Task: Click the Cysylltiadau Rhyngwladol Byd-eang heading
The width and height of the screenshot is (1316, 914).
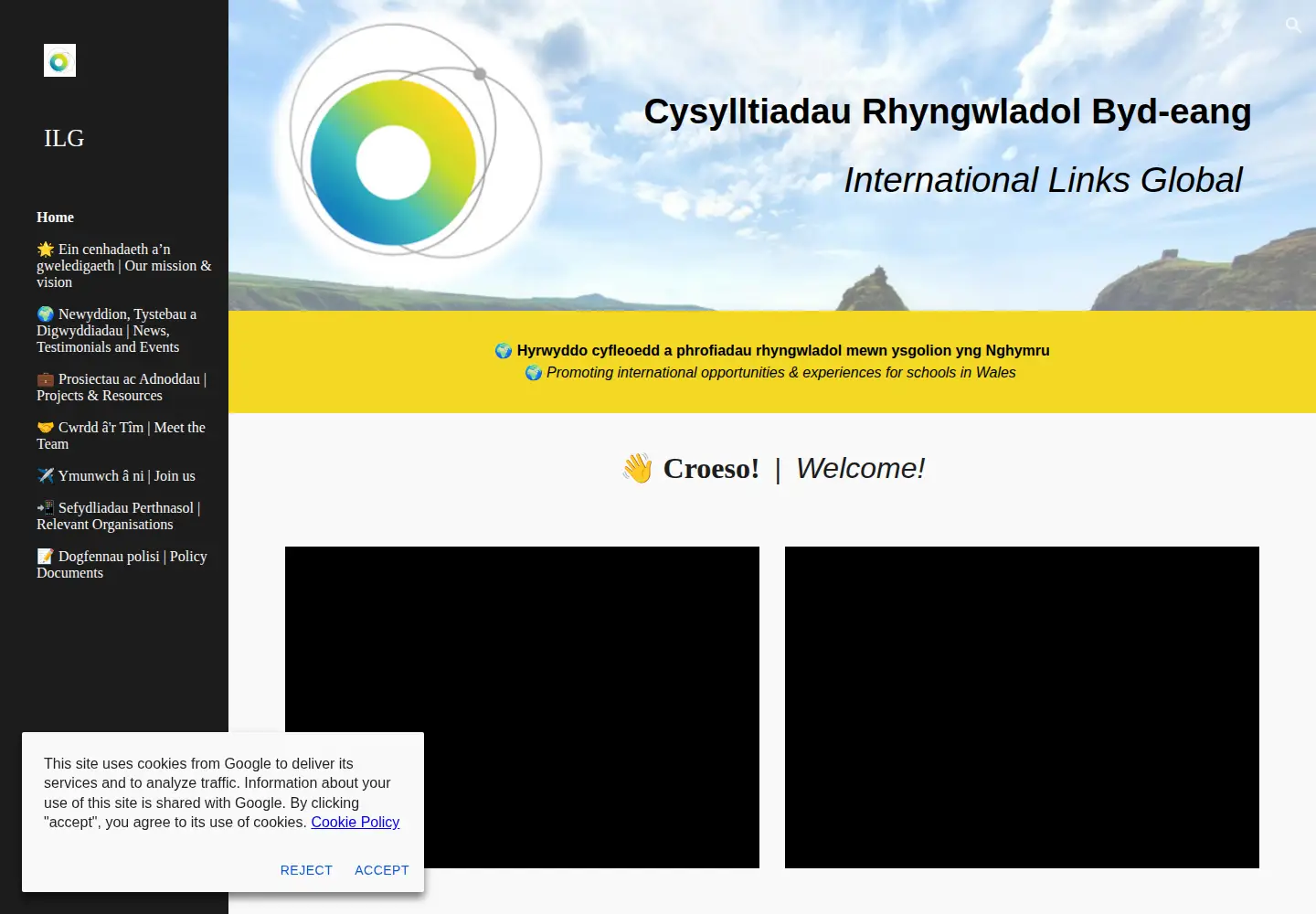Action: (x=948, y=112)
